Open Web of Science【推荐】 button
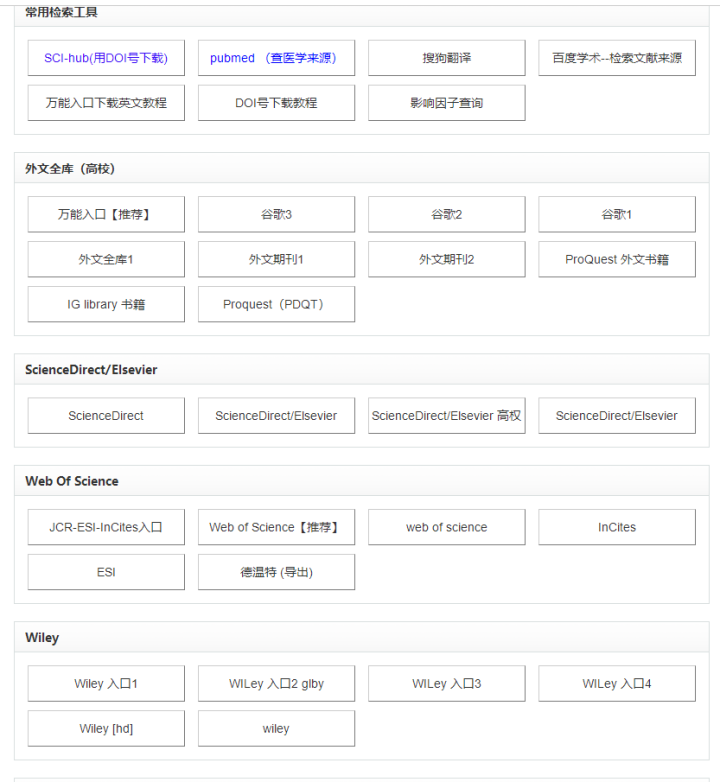The width and height of the screenshot is (720, 782). coord(276,527)
